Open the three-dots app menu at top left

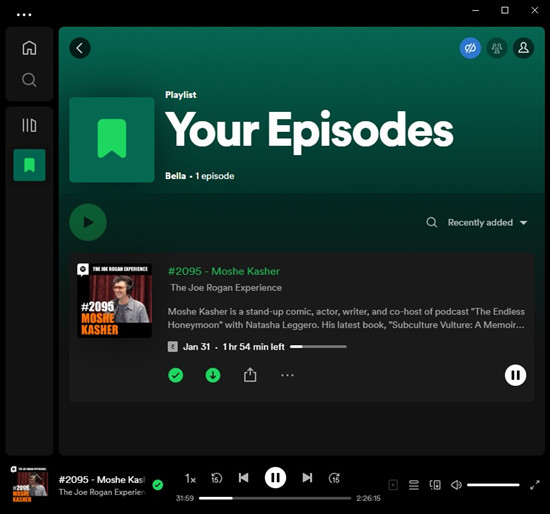click(x=24, y=15)
